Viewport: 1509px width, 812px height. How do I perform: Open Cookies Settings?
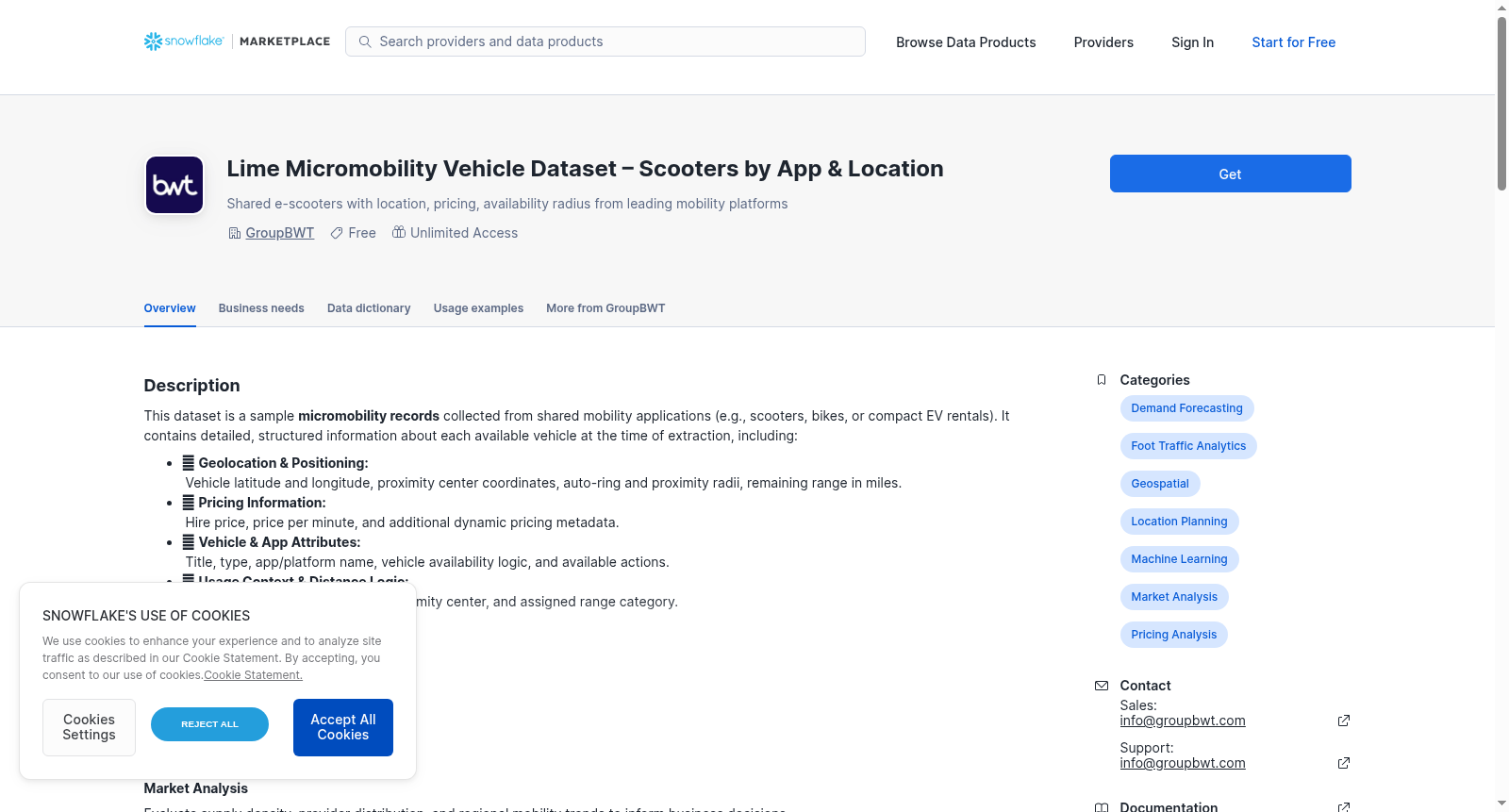[89, 727]
